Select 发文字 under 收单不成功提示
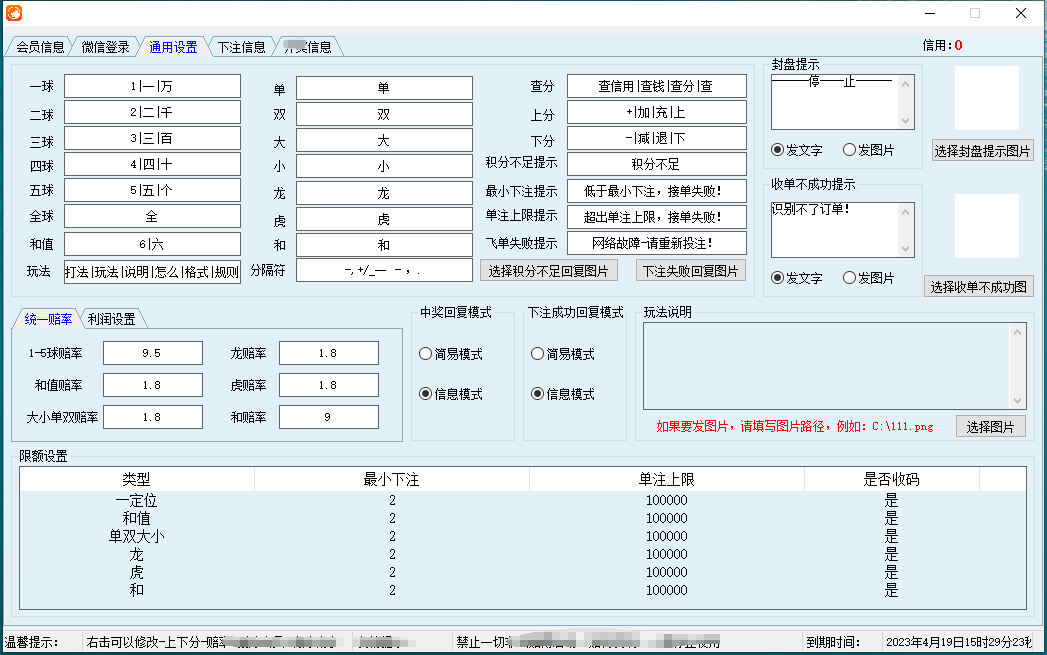Image resolution: width=1047 pixels, height=655 pixels. click(778, 278)
